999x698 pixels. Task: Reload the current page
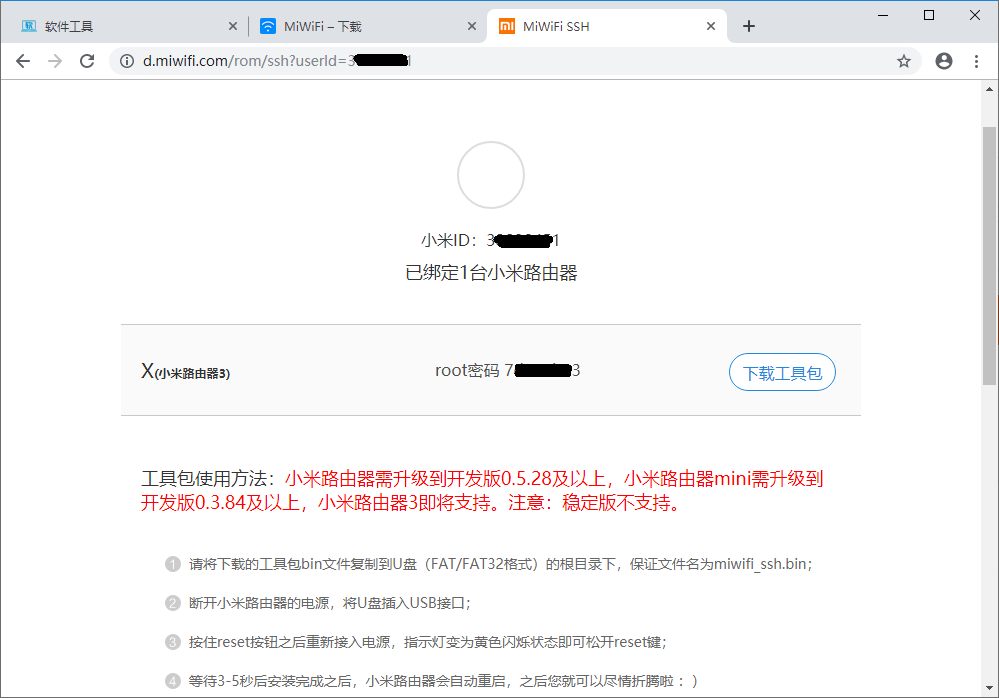[87, 61]
